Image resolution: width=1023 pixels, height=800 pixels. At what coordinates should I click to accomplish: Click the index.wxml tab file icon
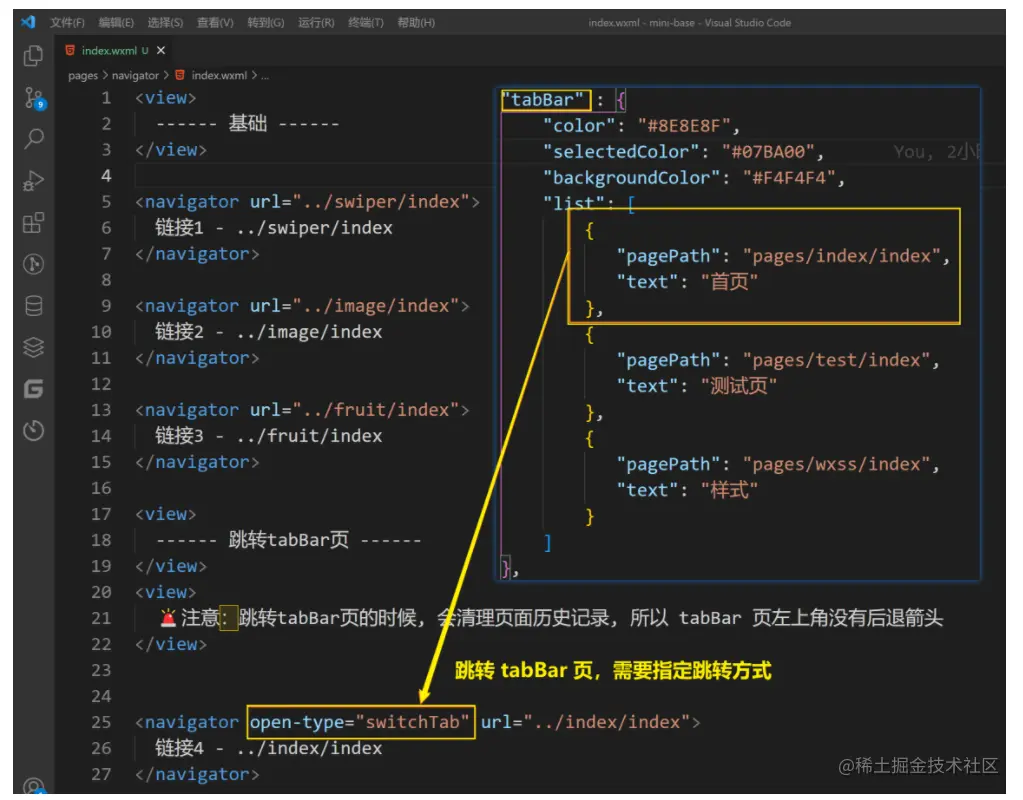(x=70, y=50)
